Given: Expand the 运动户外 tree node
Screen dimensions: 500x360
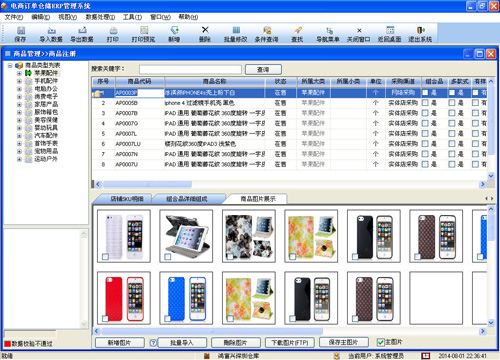Looking at the screenshot, I should point(19,159).
